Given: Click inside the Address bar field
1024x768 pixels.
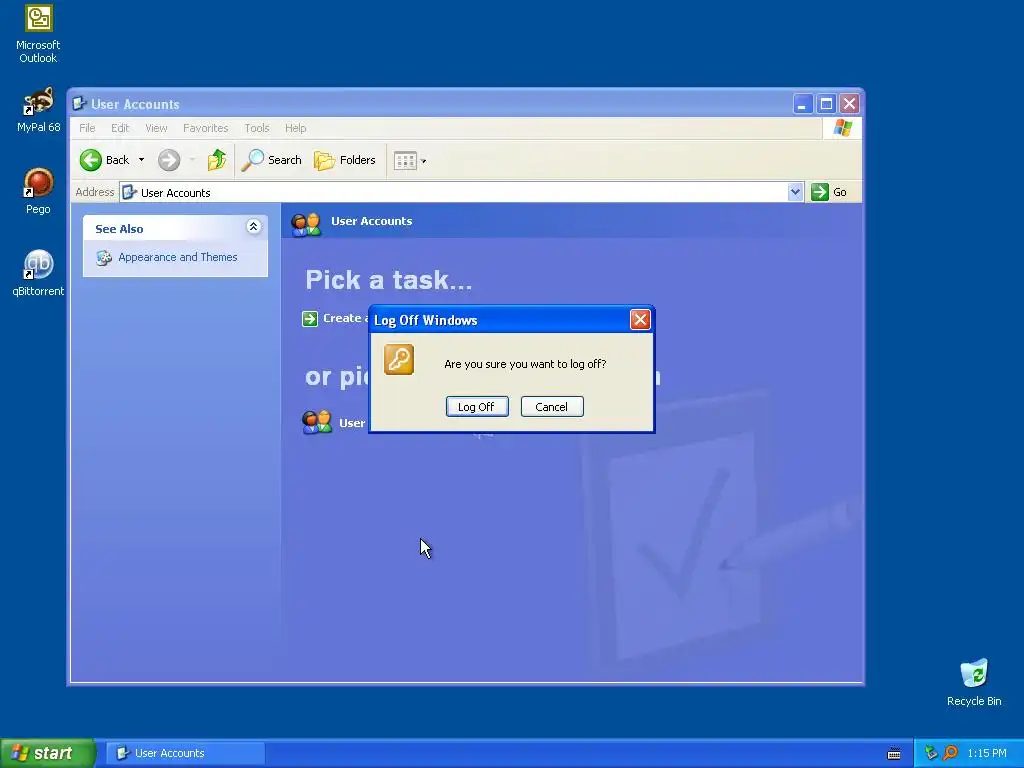Looking at the screenshot, I should pos(454,193).
